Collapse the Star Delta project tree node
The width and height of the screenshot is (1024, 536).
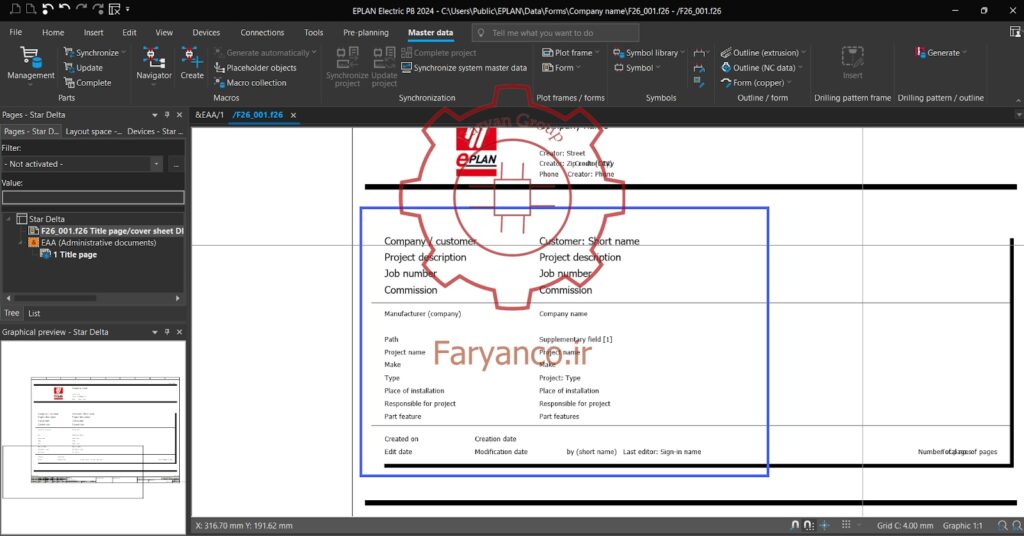coord(8,219)
